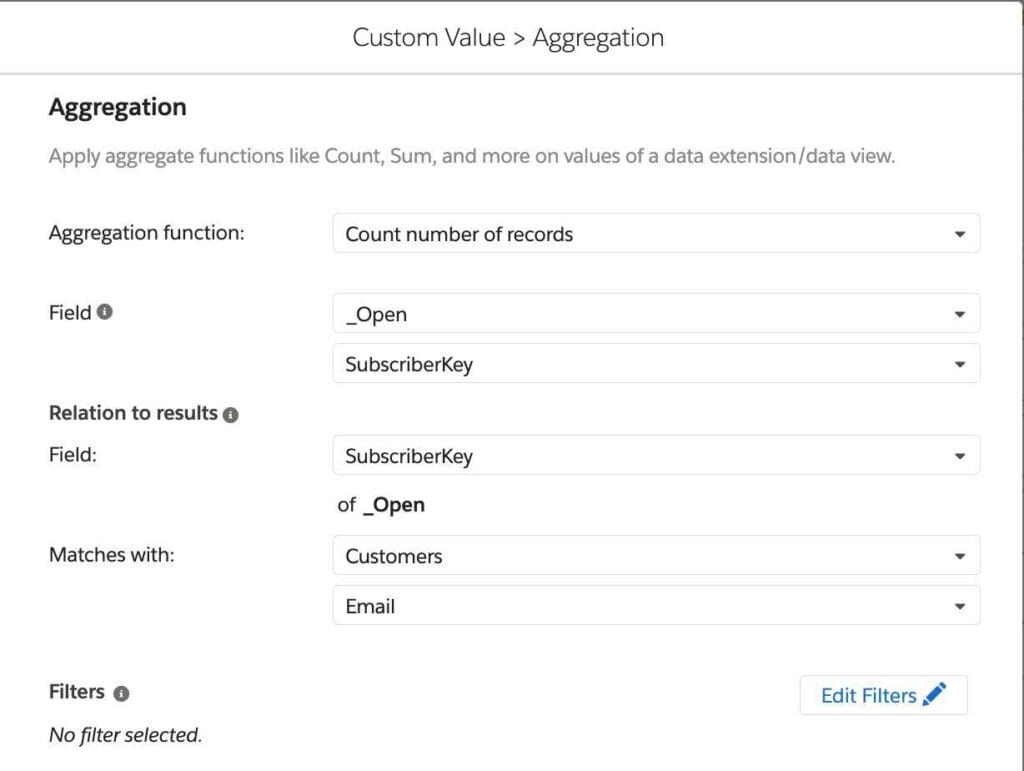Click the Field info icon
Screen dimensions: 1024x771
pyautogui.click(x=106, y=311)
